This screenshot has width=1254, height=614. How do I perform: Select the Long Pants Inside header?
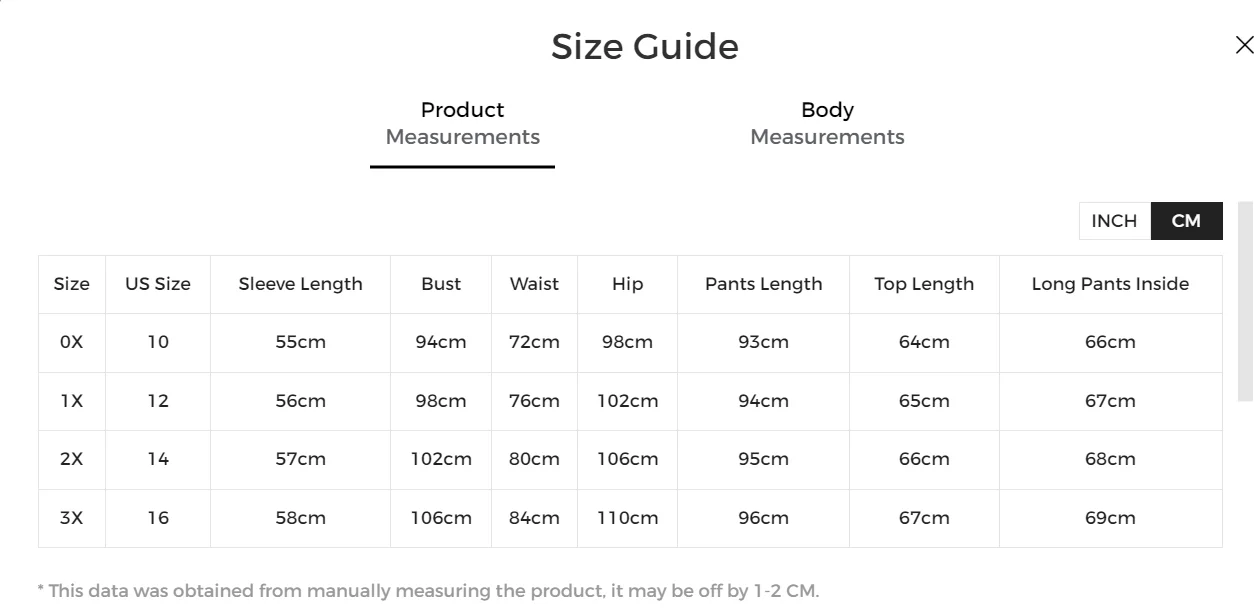click(1110, 284)
